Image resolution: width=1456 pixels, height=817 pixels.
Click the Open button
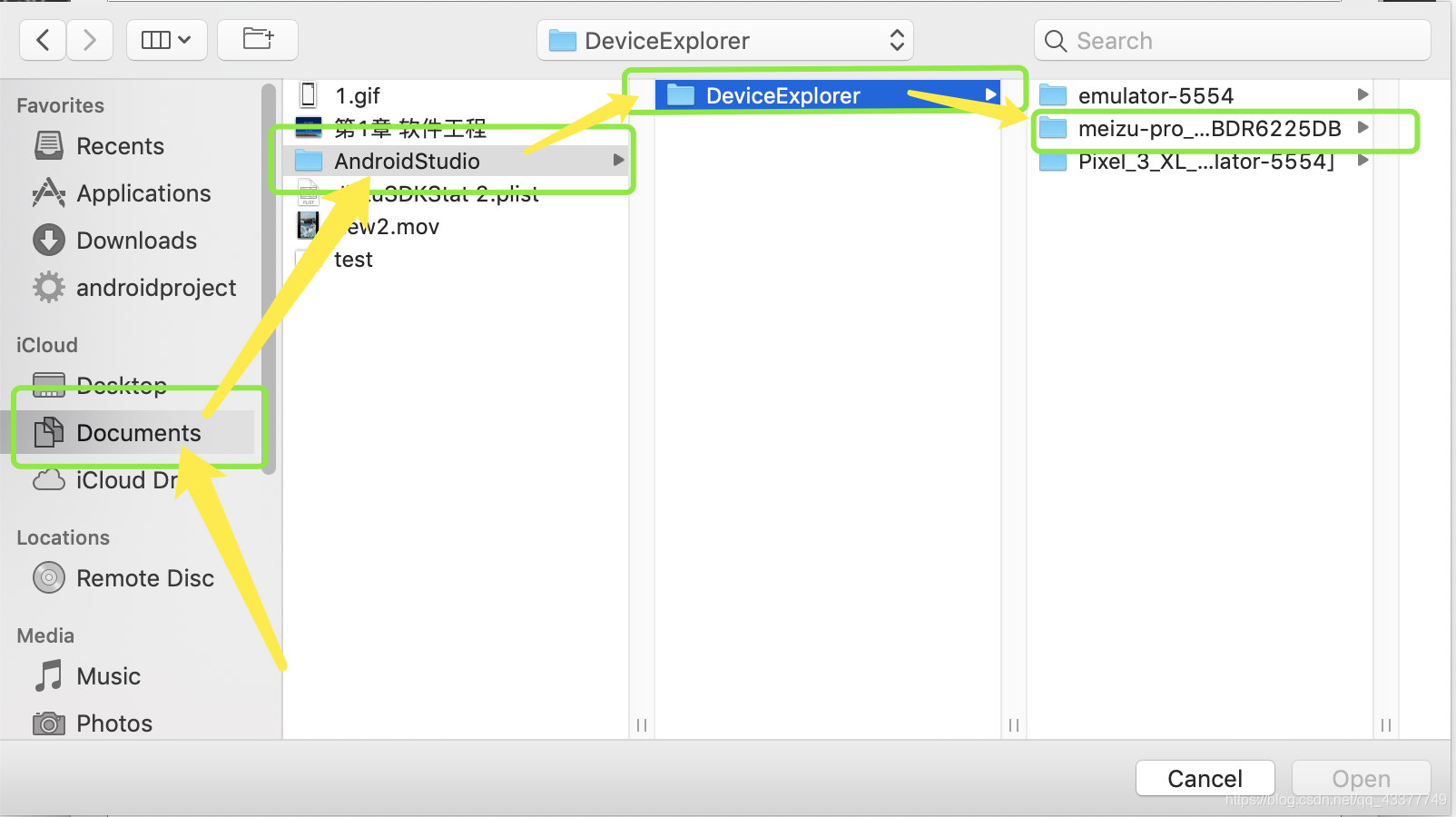(x=1361, y=778)
